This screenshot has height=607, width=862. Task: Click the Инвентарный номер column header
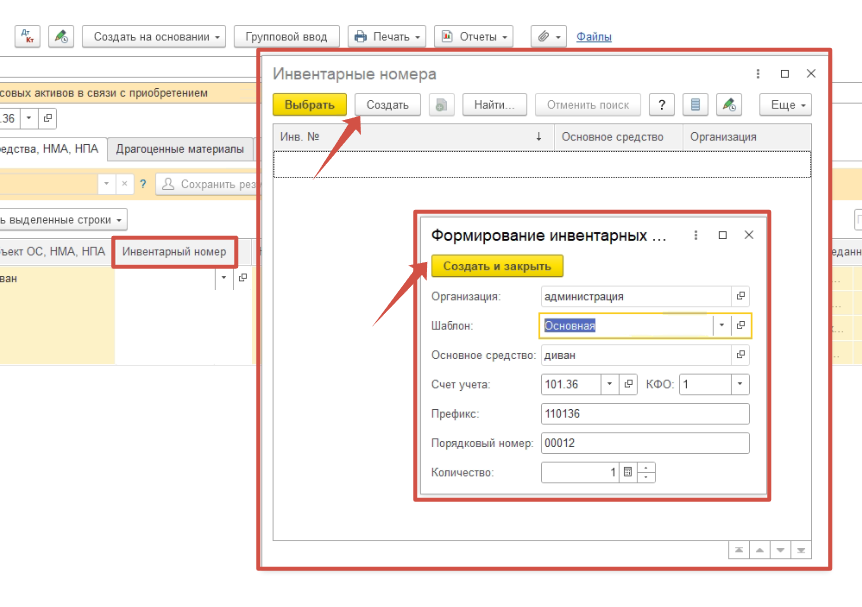click(174, 252)
